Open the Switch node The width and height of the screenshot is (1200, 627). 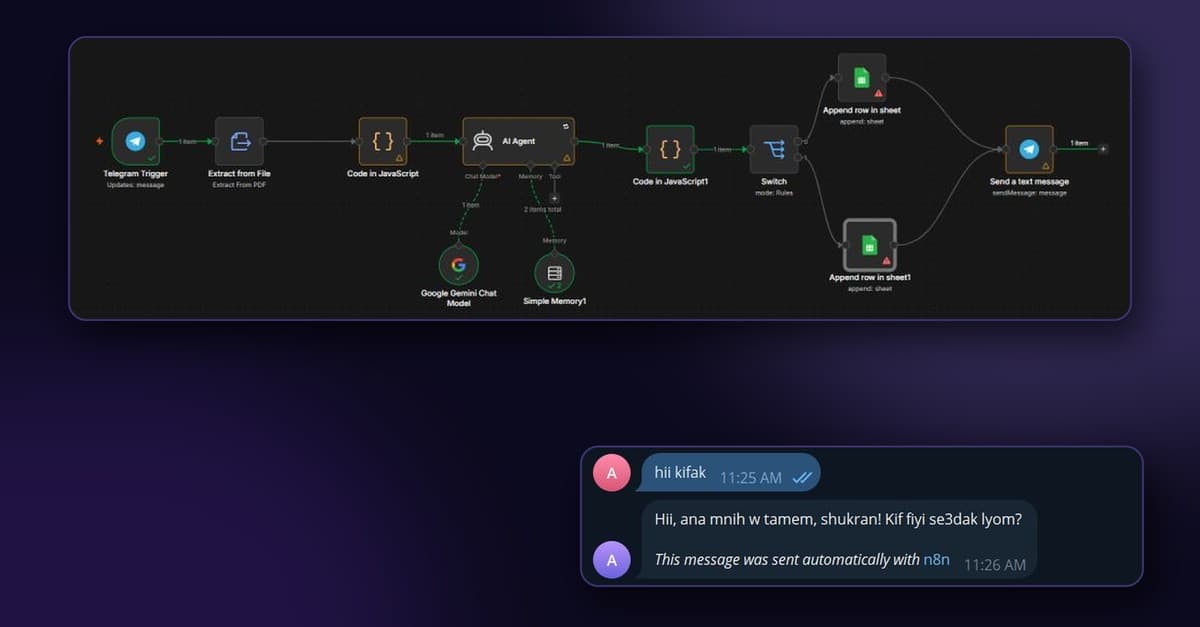click(774, 150)
